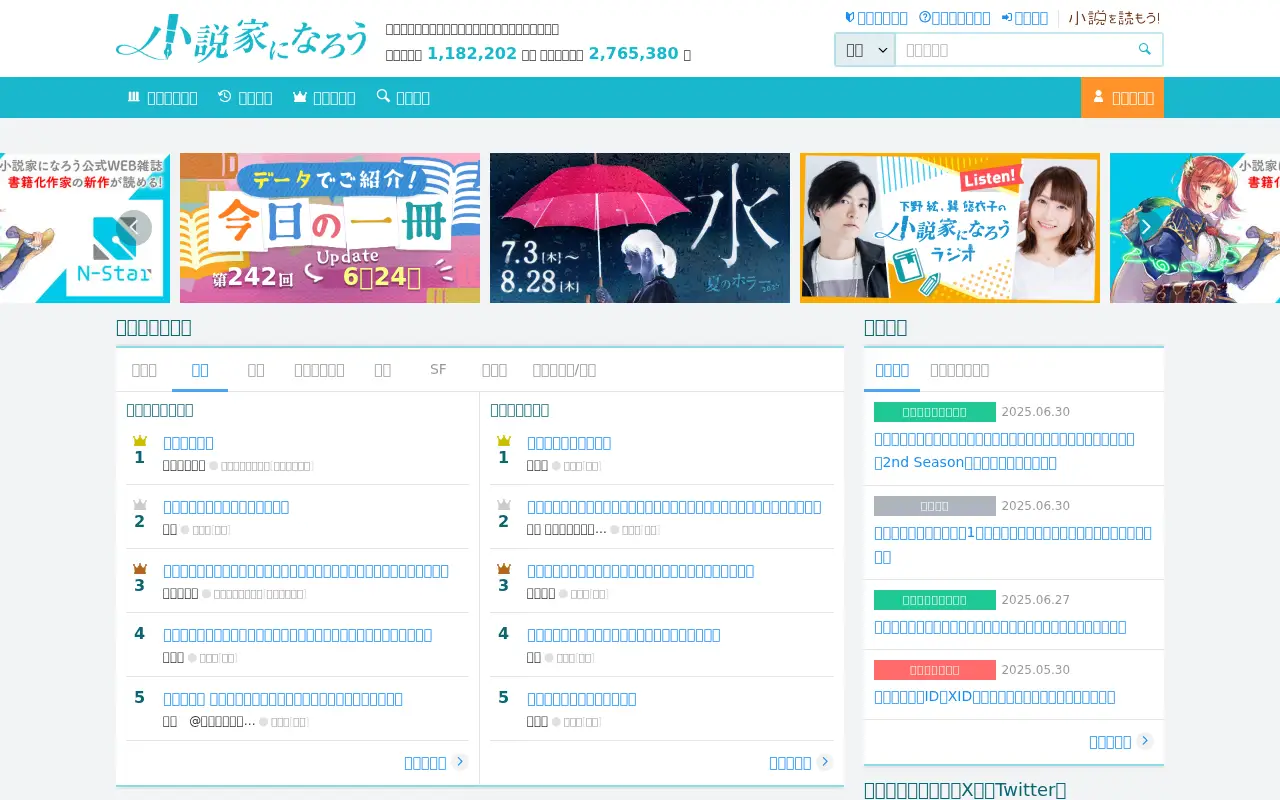
Task: Open the magnifier icon search item in navbar
Action: click(403, 97)
